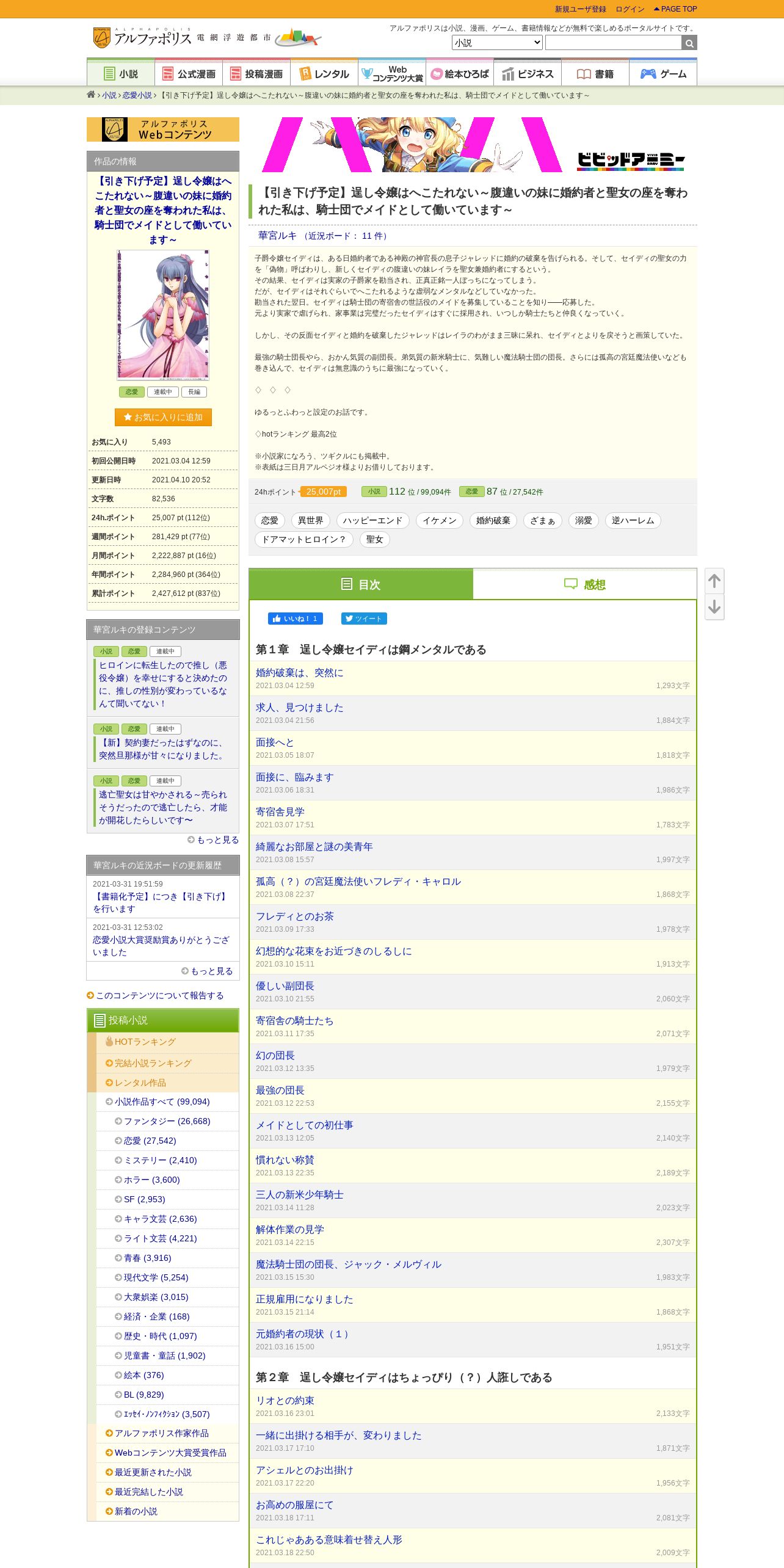The image size is (784, 1568).
Task: Open the 公式漫画 navigation tab
Action: pos(189,73)
